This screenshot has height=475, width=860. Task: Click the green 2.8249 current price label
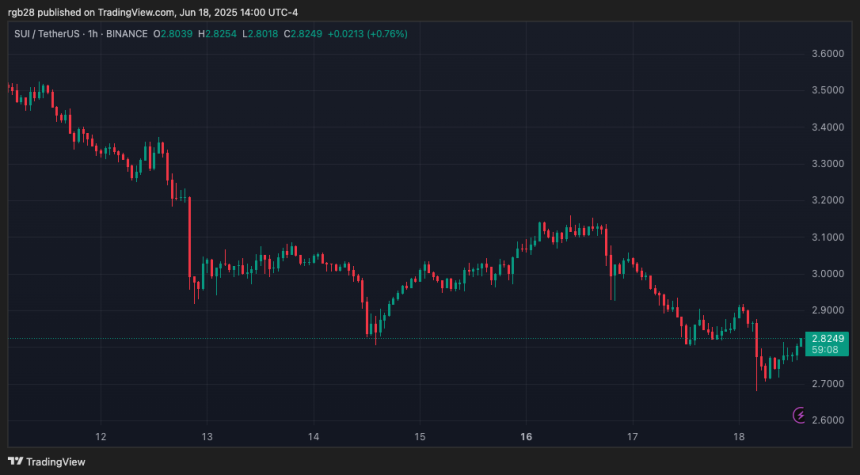tap(825, 340)
